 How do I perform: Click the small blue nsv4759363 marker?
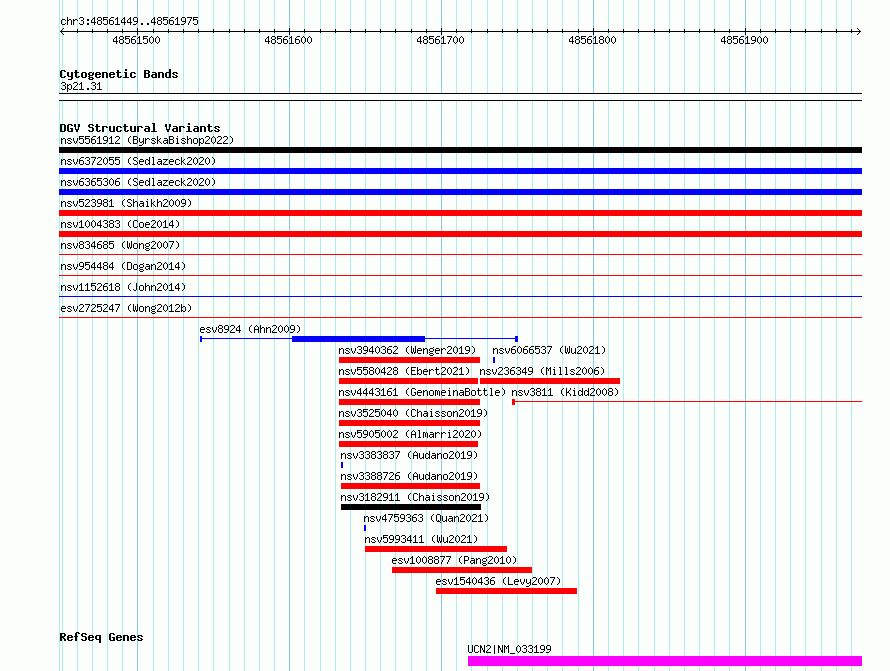[x=365, y=528]
